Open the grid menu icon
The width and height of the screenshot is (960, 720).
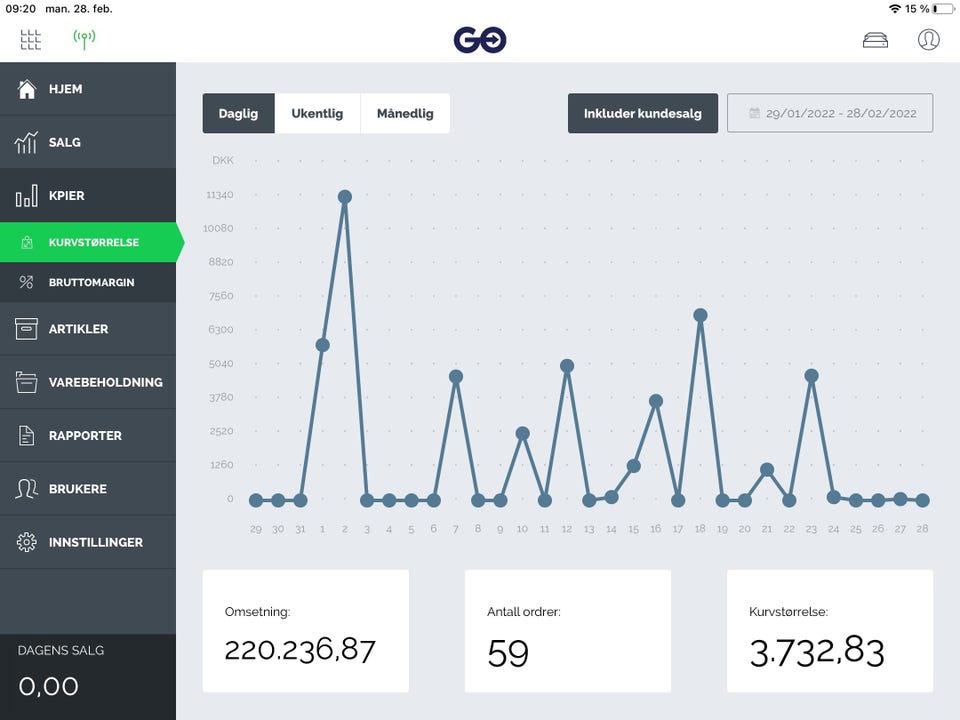click(x=31, y=40)
